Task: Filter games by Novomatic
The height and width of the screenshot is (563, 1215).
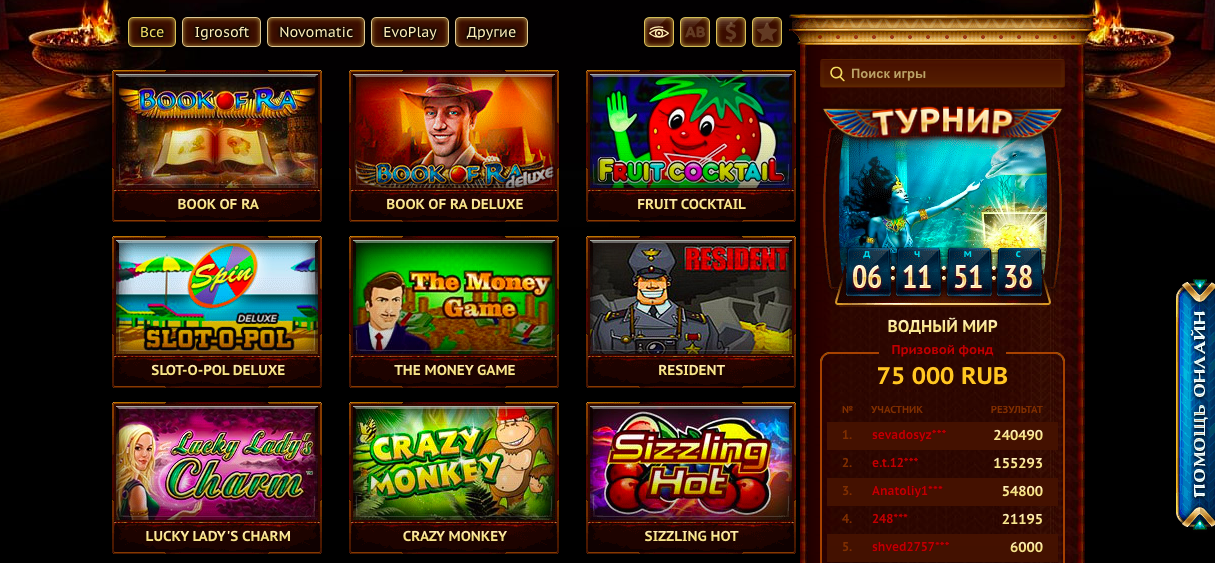Action: click(316, 32)
